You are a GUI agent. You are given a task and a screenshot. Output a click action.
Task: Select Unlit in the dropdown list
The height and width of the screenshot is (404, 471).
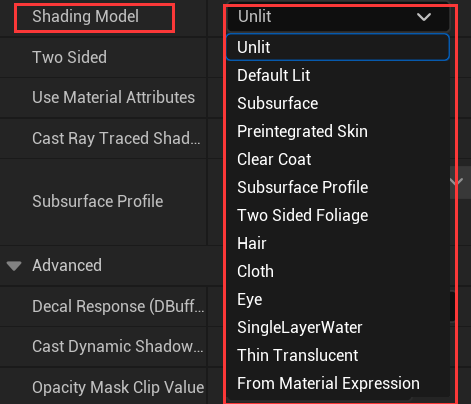tap(338, 47)
